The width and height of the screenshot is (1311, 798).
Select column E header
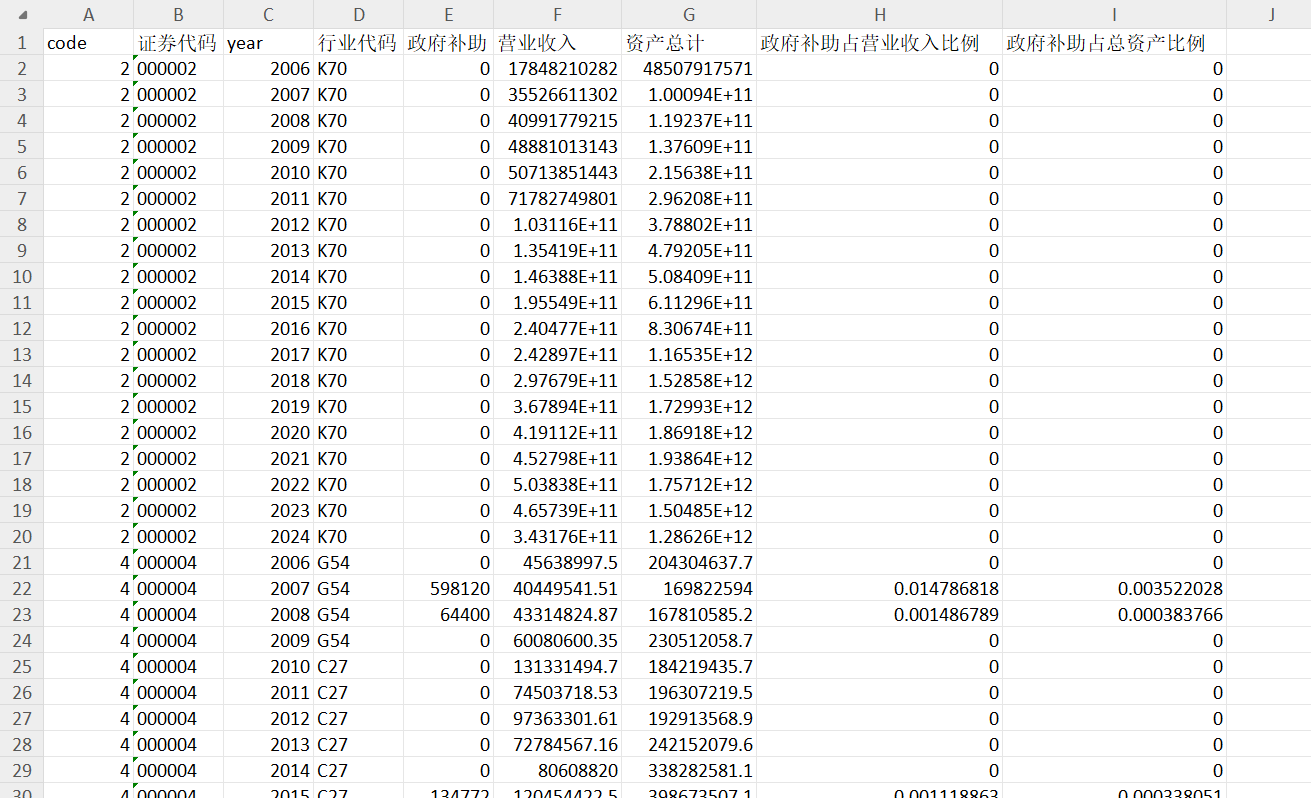coord(449,15)
